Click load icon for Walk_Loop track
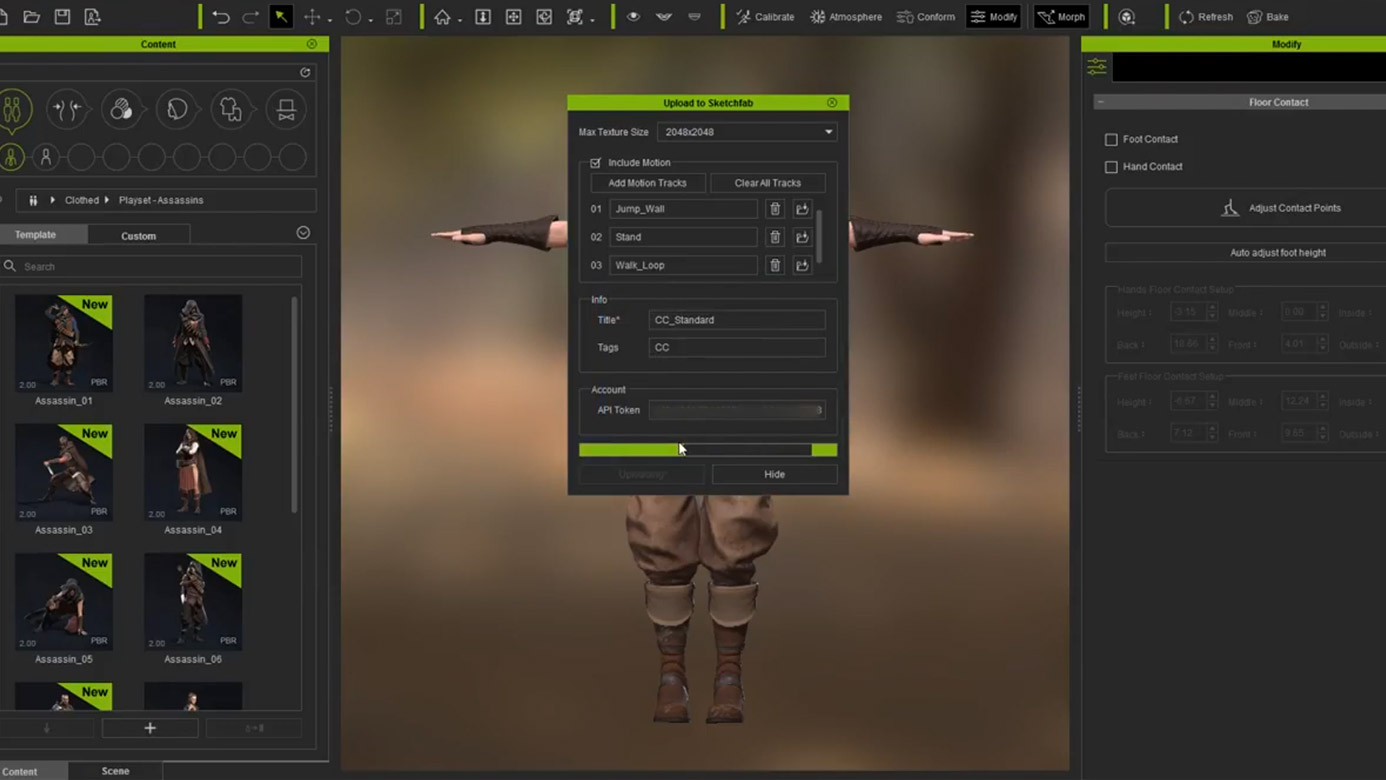This screenshot has width=1386, height=780. click(x=802, y=265)
